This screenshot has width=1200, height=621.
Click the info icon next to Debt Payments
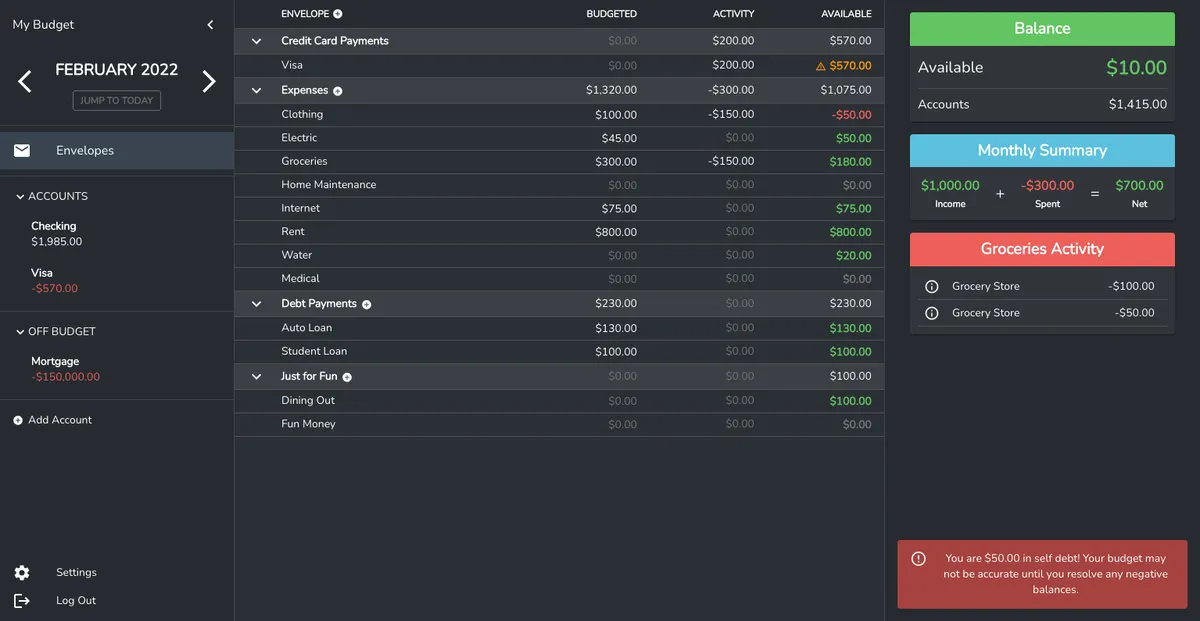pos(366,303)
